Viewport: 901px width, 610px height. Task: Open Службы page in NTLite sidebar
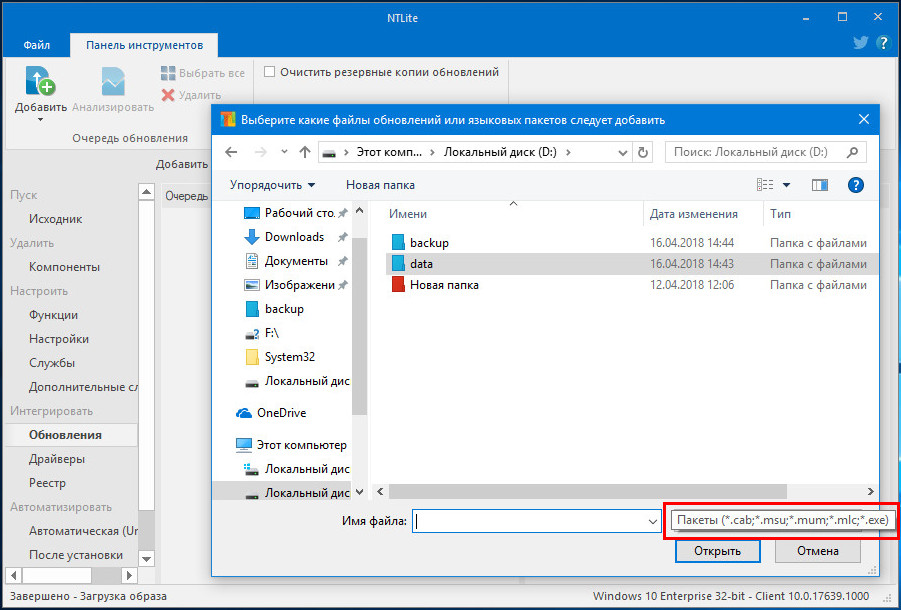[52, 363]
